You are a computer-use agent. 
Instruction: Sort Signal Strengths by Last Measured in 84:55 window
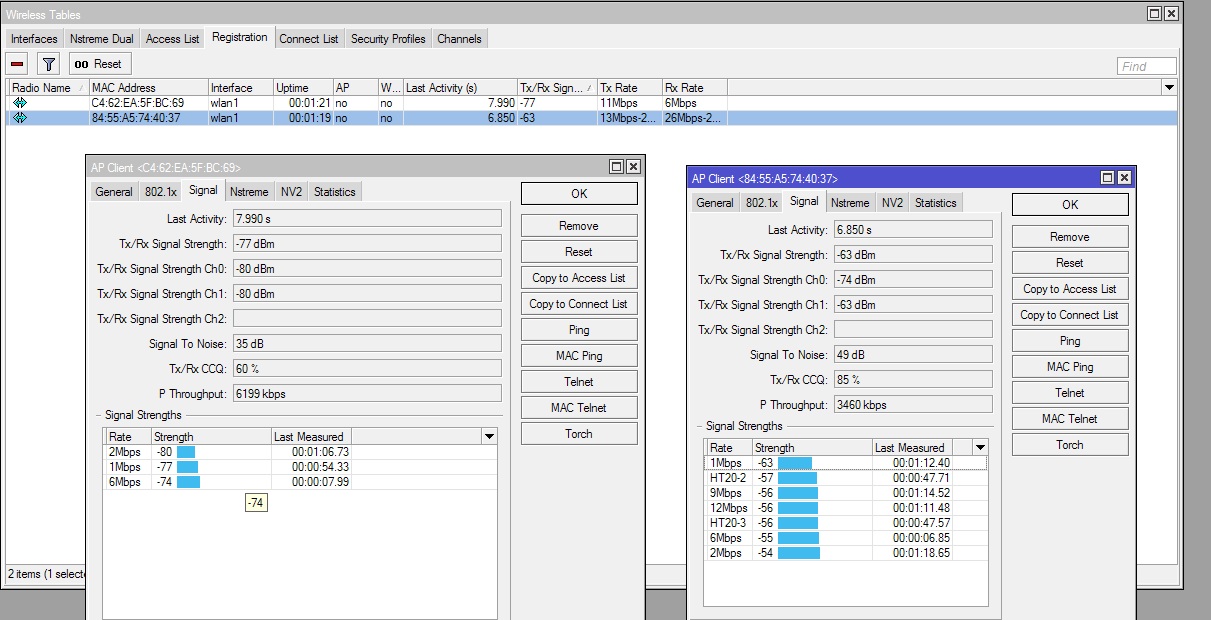click(912, 448)
